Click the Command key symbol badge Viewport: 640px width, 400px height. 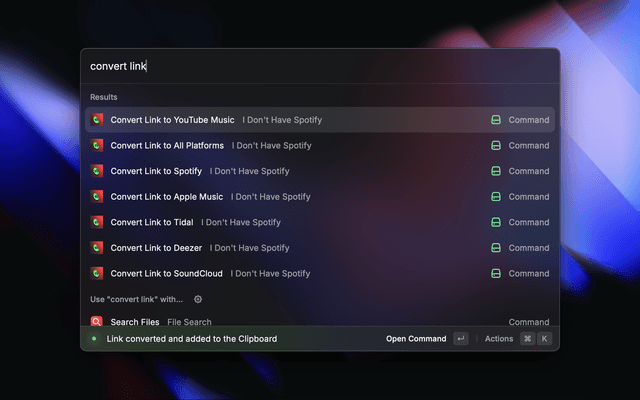point(527,339)
